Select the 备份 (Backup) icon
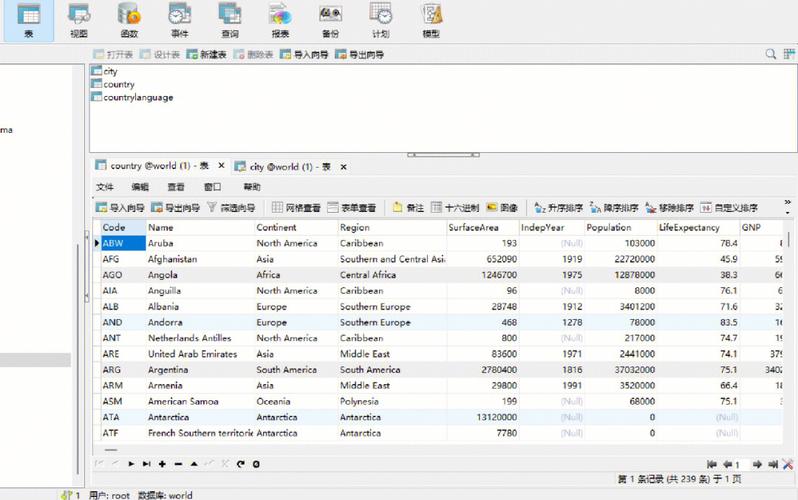798x500 pixels. (x=330, y=20)
